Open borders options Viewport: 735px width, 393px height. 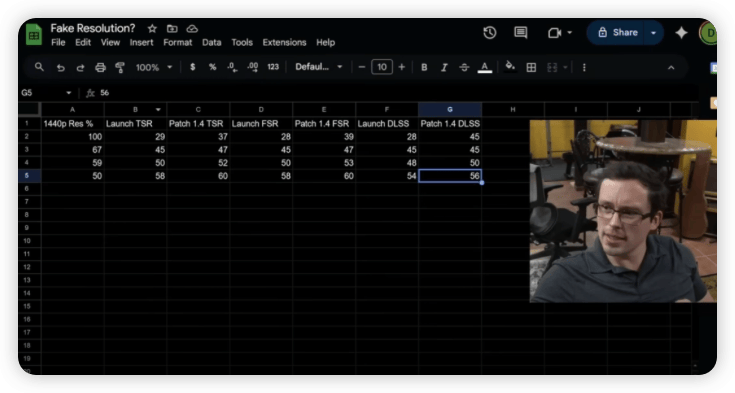click(x=531, y=68)
